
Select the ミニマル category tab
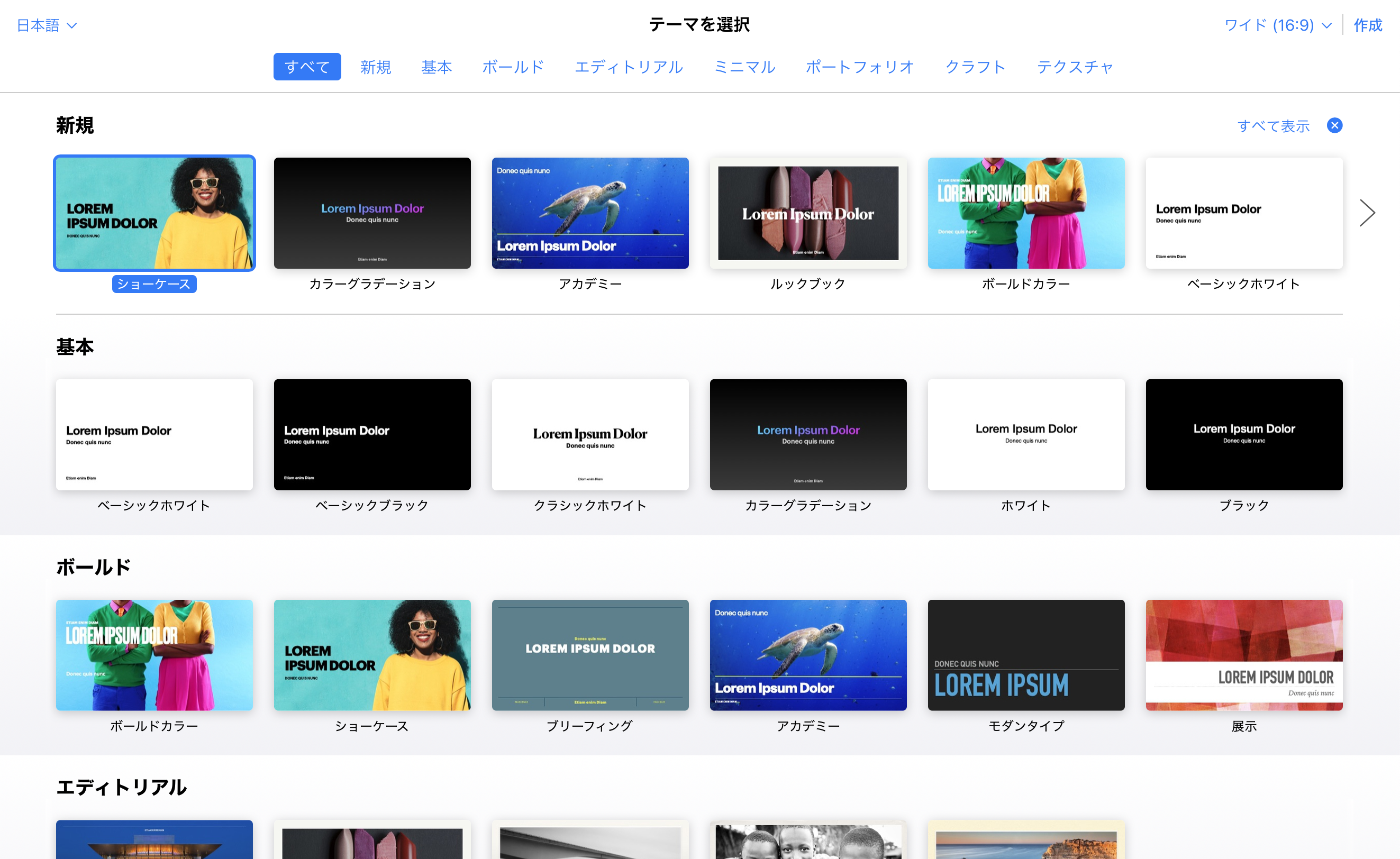pos(744,67)
